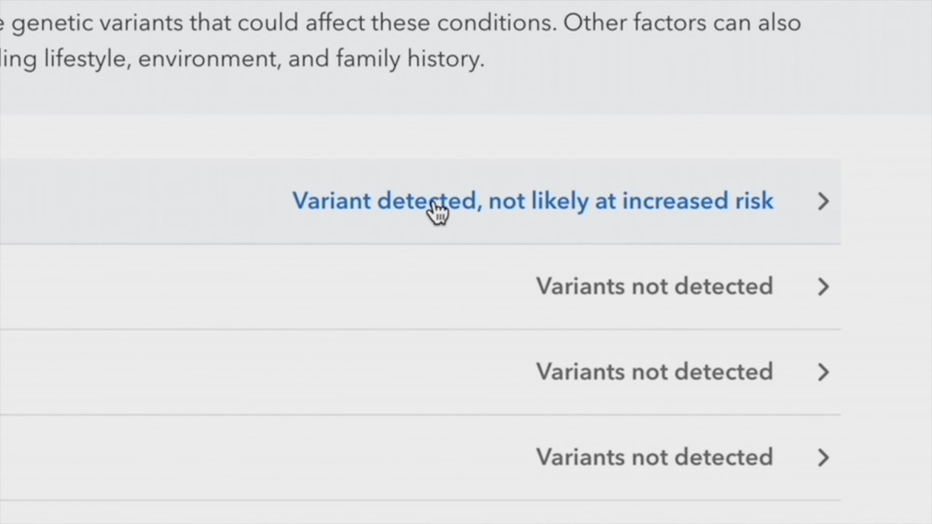The height and width of the screenshot is (524, 932).
Task: Click the chevron next to middle 'Variants not detected'
Action: pos(823,373)
